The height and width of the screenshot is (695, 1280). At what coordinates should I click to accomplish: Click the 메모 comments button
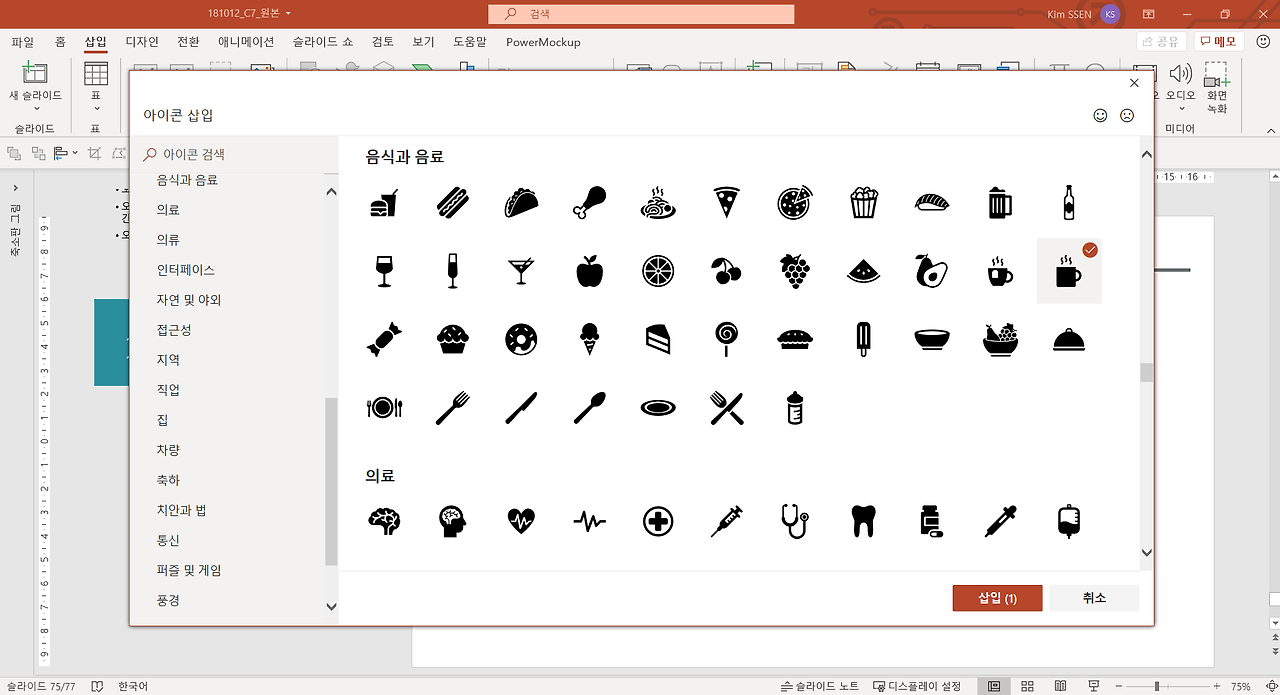pos(1219,41)
